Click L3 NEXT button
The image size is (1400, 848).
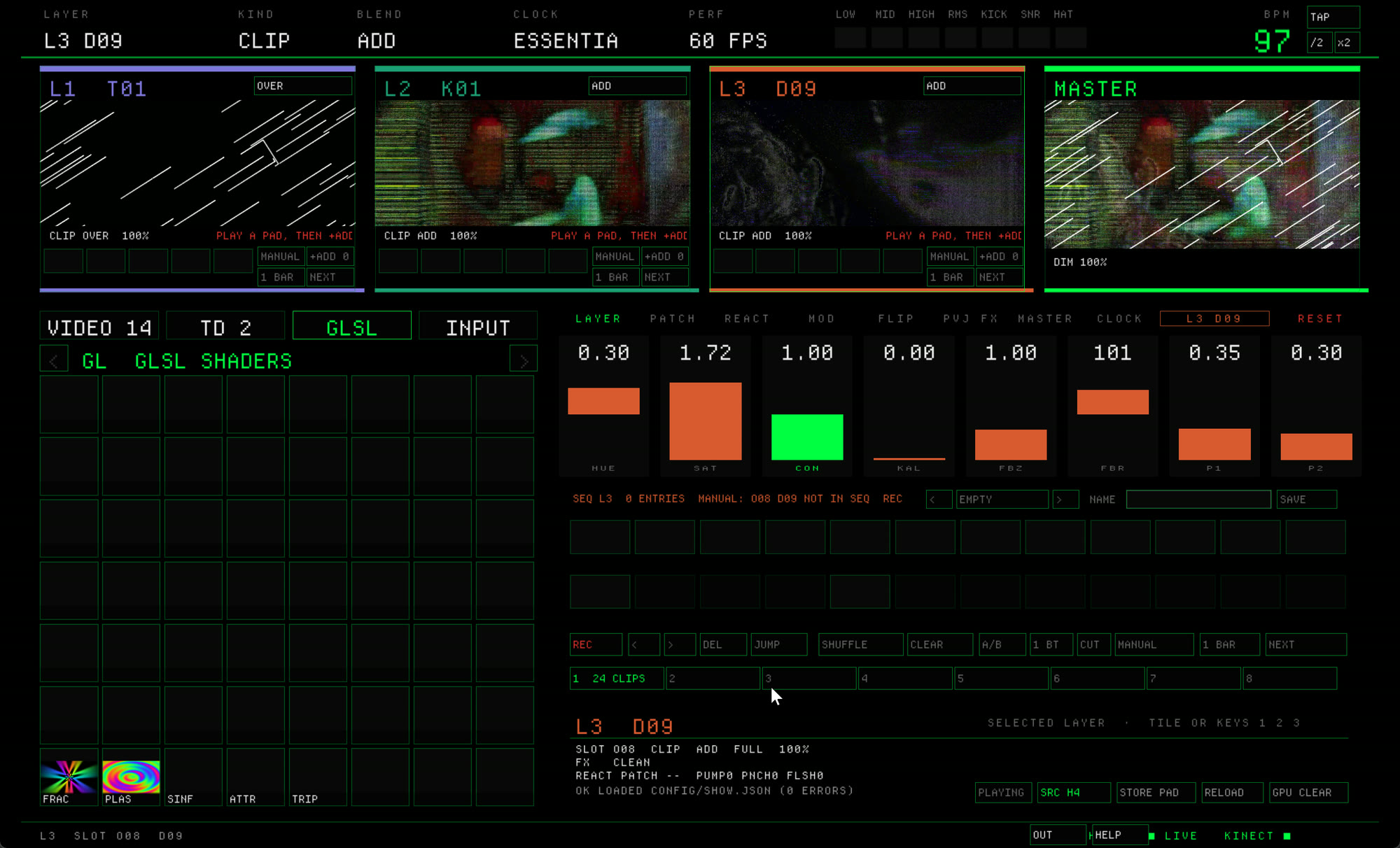[x=1000, y=277]
